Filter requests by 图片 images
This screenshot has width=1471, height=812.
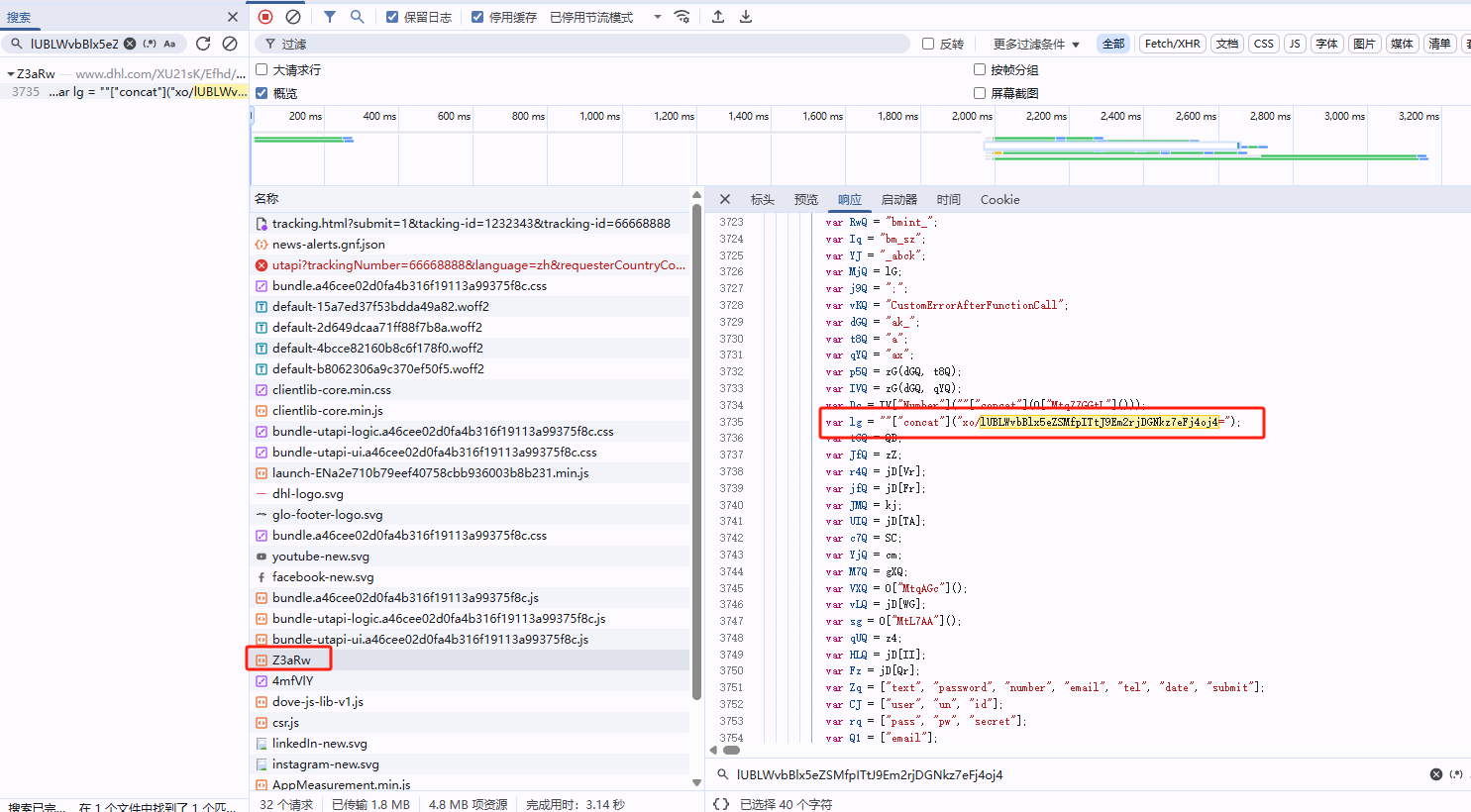pos(1364,44)
